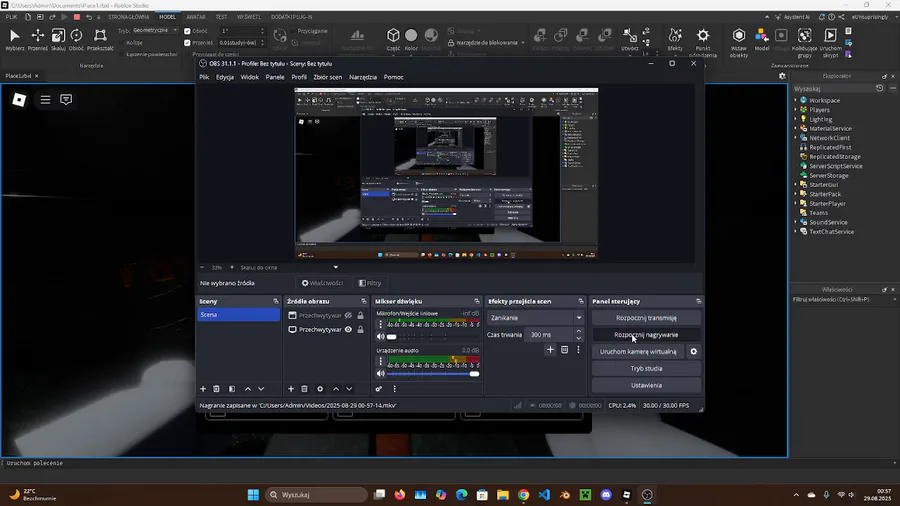Screen dimensions: 900x506
Task: Expand the StarterPlayer node in Explorer
Action: [796, 204]
